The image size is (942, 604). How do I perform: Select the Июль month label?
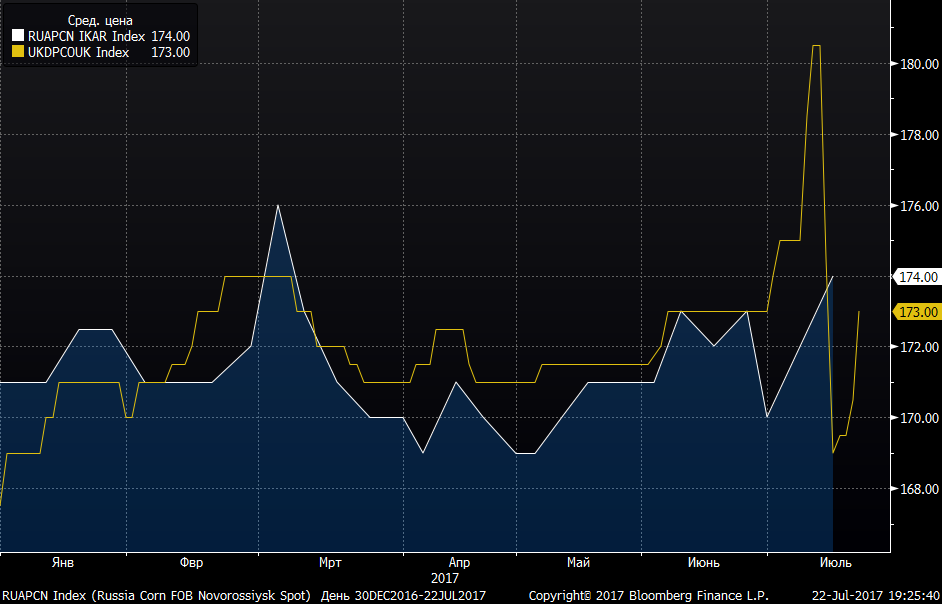pyautogui.click(x=836, y=563)
